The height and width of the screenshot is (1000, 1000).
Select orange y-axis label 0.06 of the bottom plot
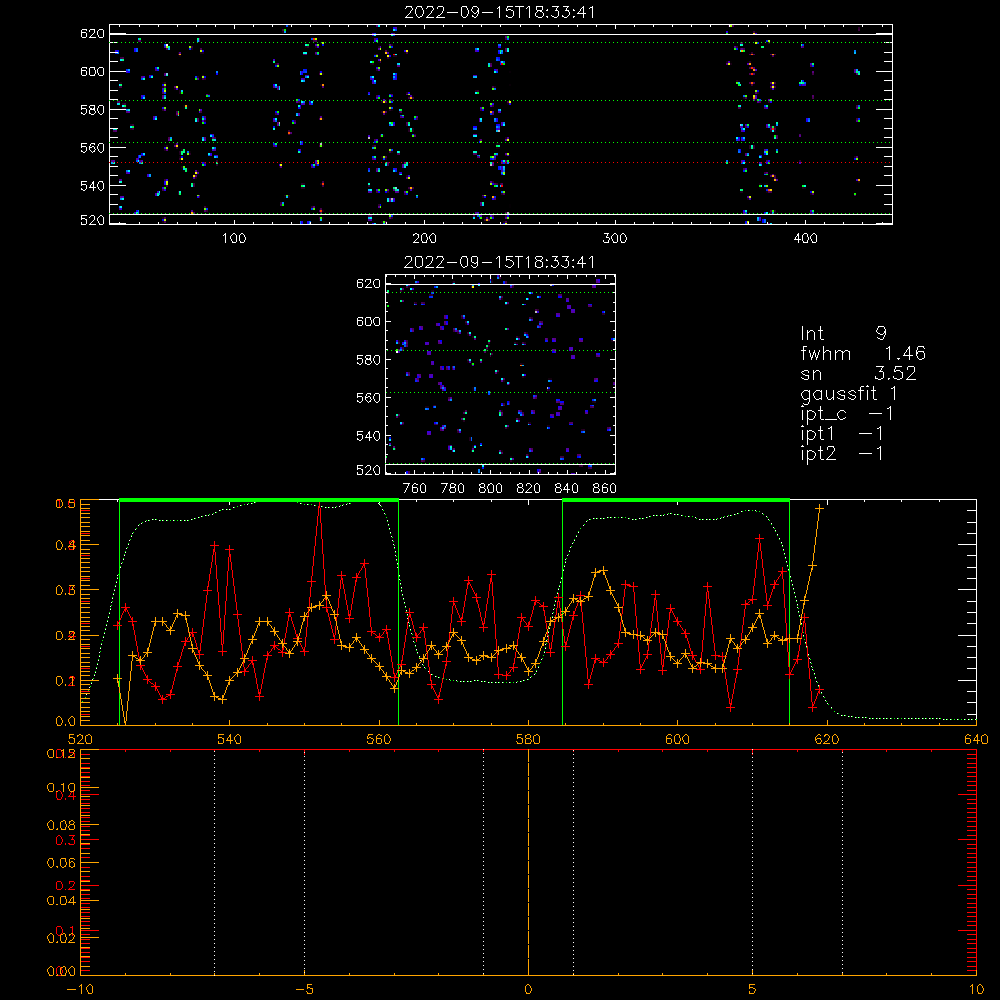pyautogui.click(x=61, y=863)
